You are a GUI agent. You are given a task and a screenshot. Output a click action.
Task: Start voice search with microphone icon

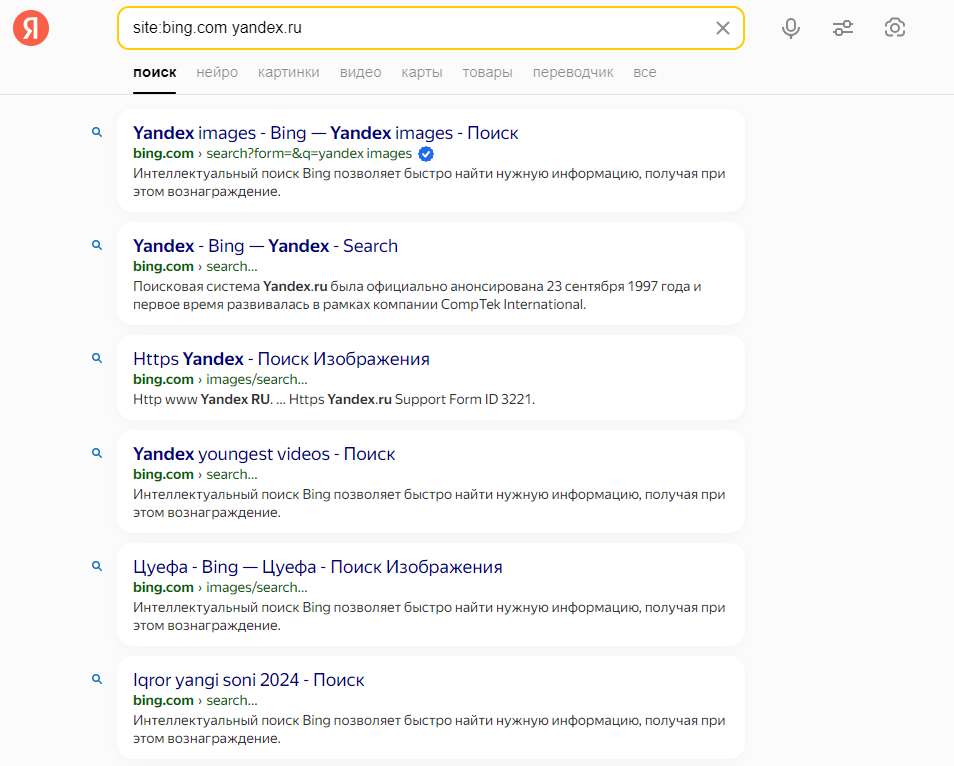(790, 28)
